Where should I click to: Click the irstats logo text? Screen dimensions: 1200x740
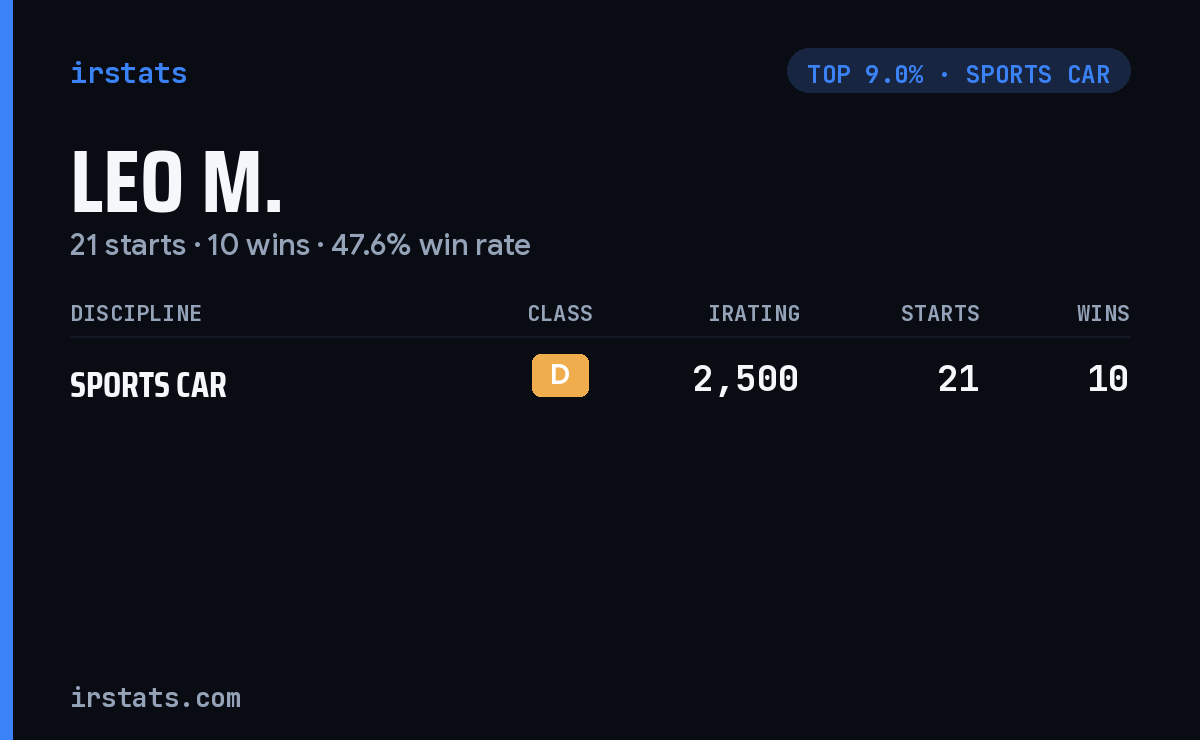click(x=128, y=73)
